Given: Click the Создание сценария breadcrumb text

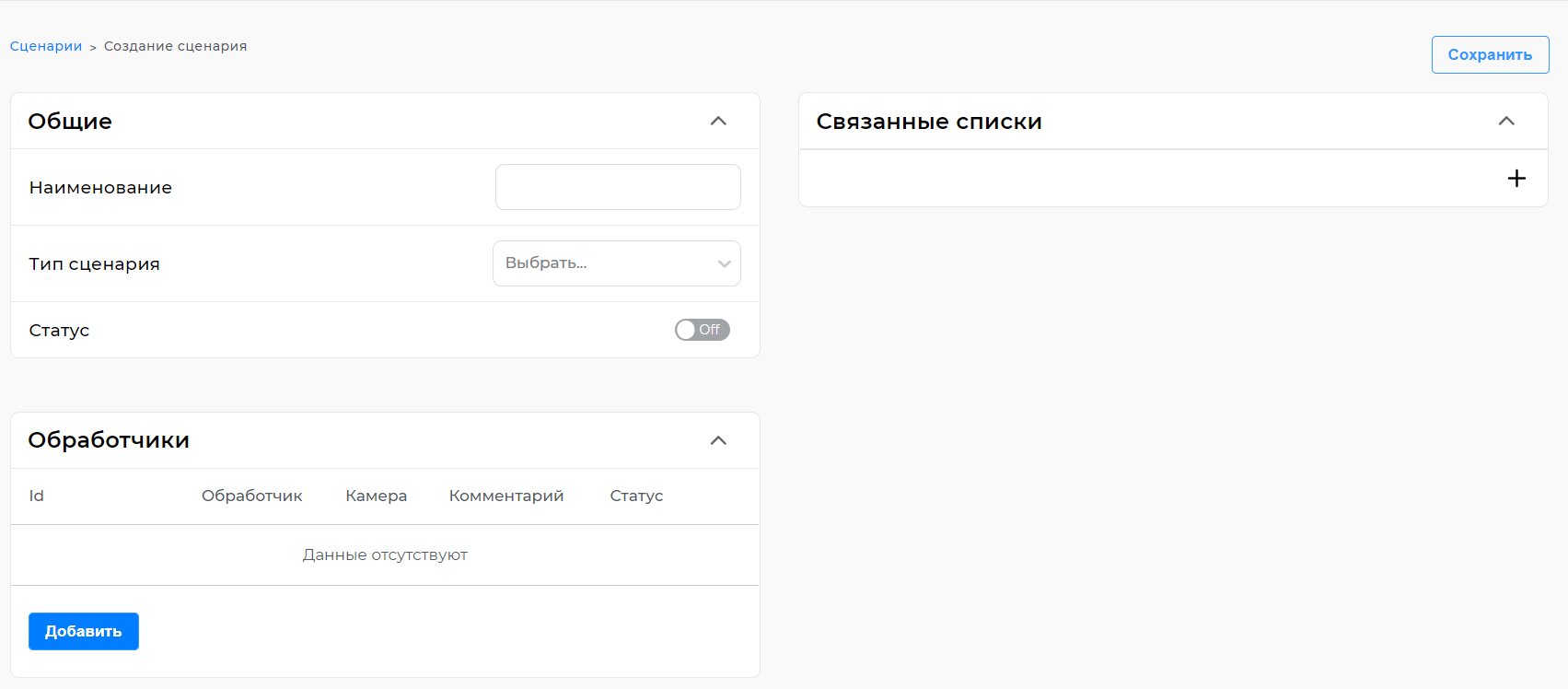Looking at the screenshot, I should (175, 46).
